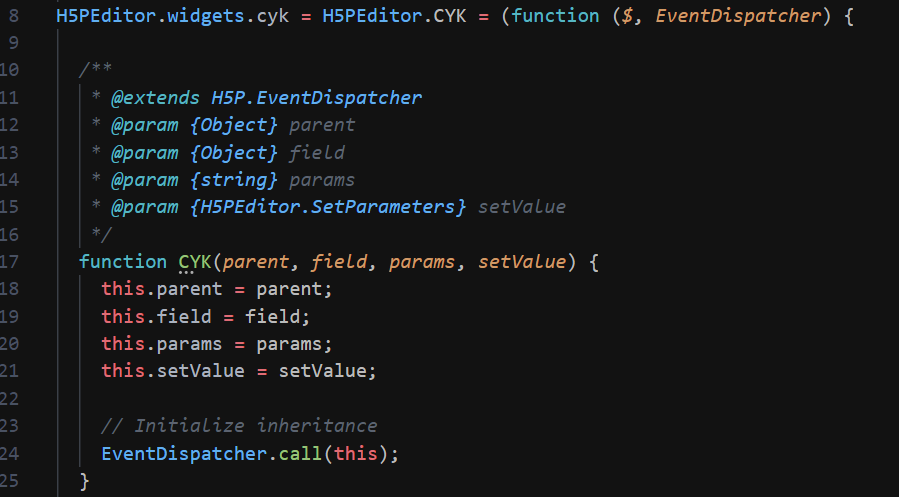Click the EventDispatcher.call(this) statement
Viewport: 899px width, 497px height.
coord(250,453)
